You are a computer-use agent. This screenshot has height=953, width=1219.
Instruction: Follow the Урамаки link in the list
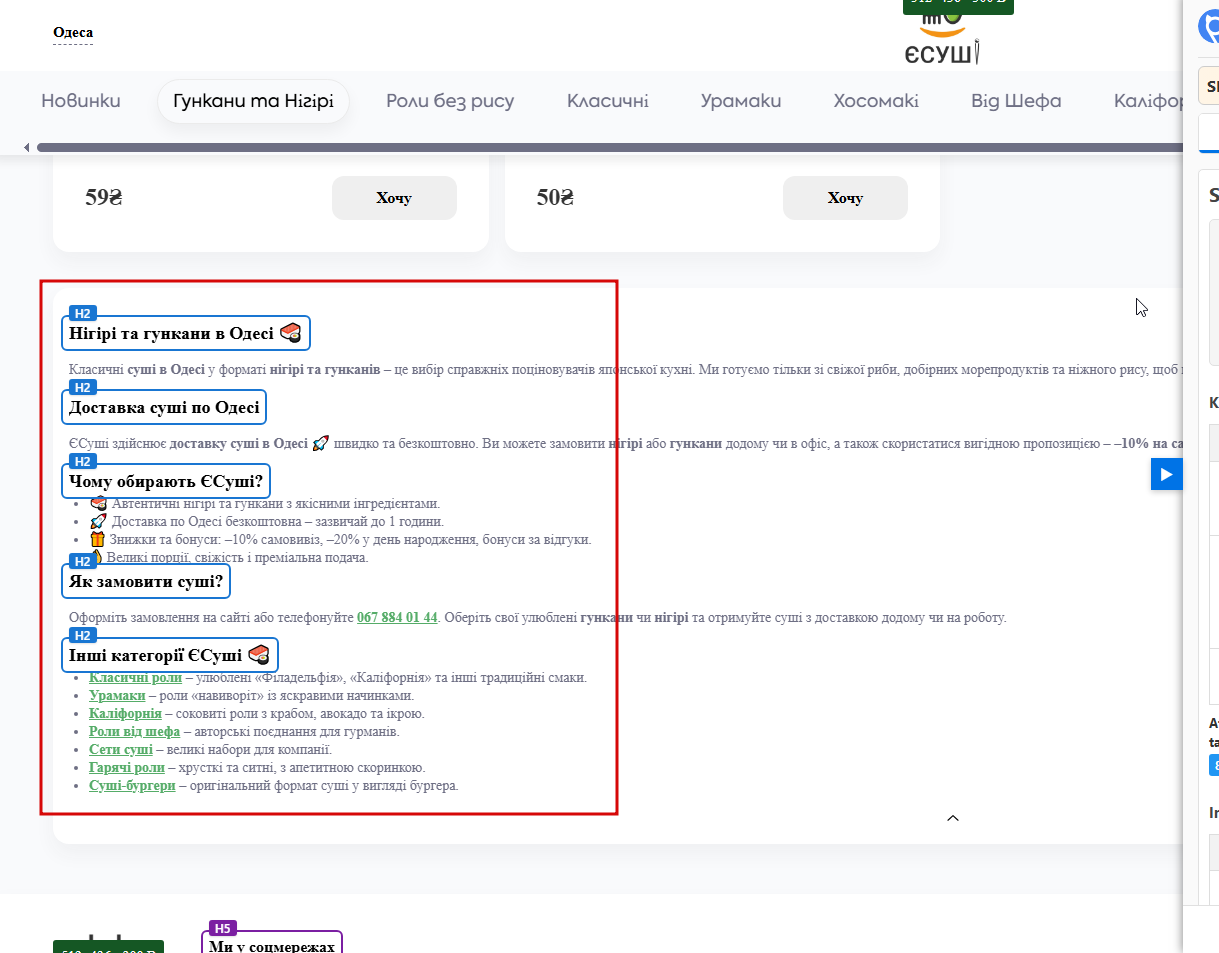[117, 695]
